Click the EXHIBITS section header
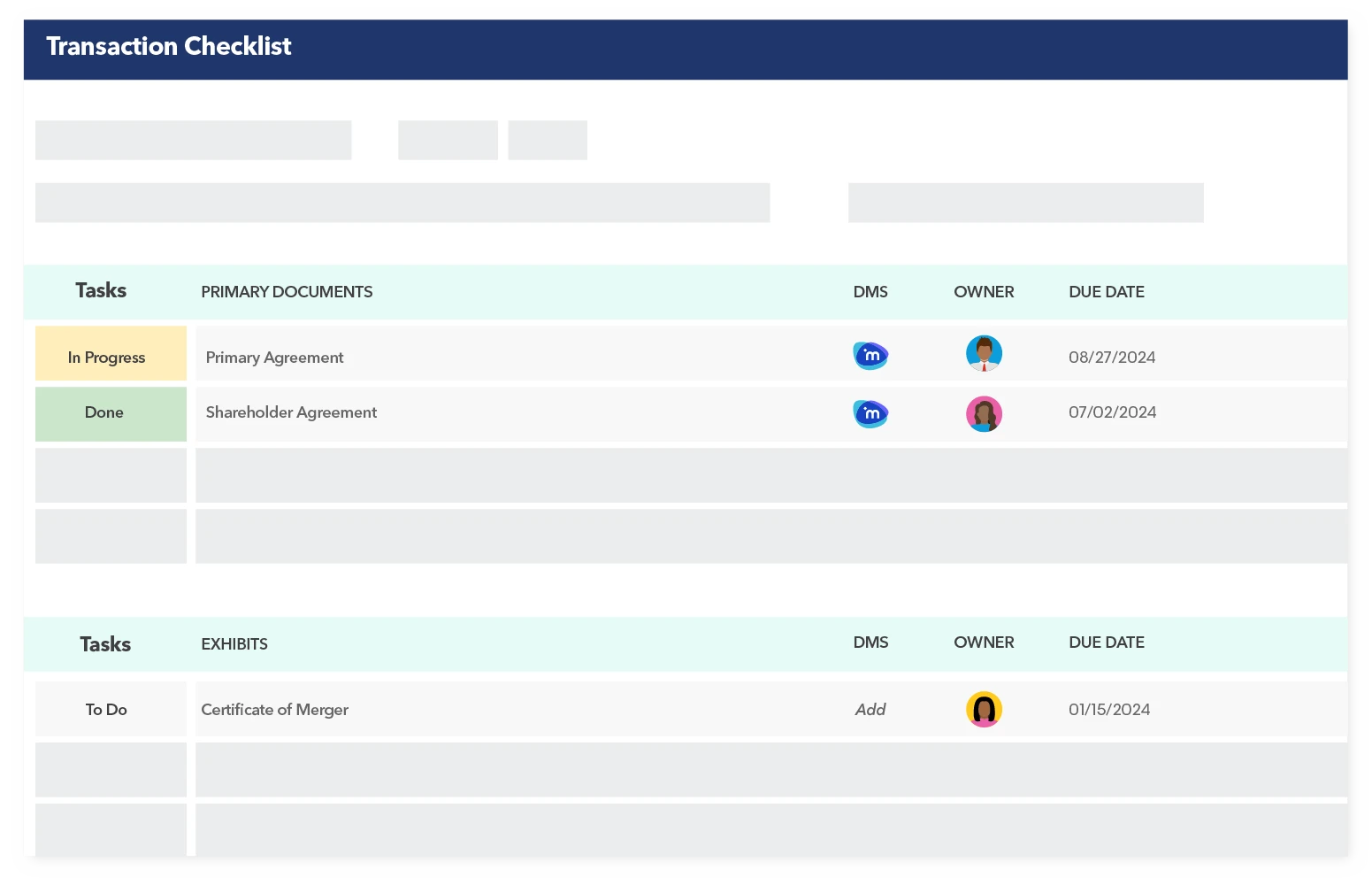 click(234, 644)
